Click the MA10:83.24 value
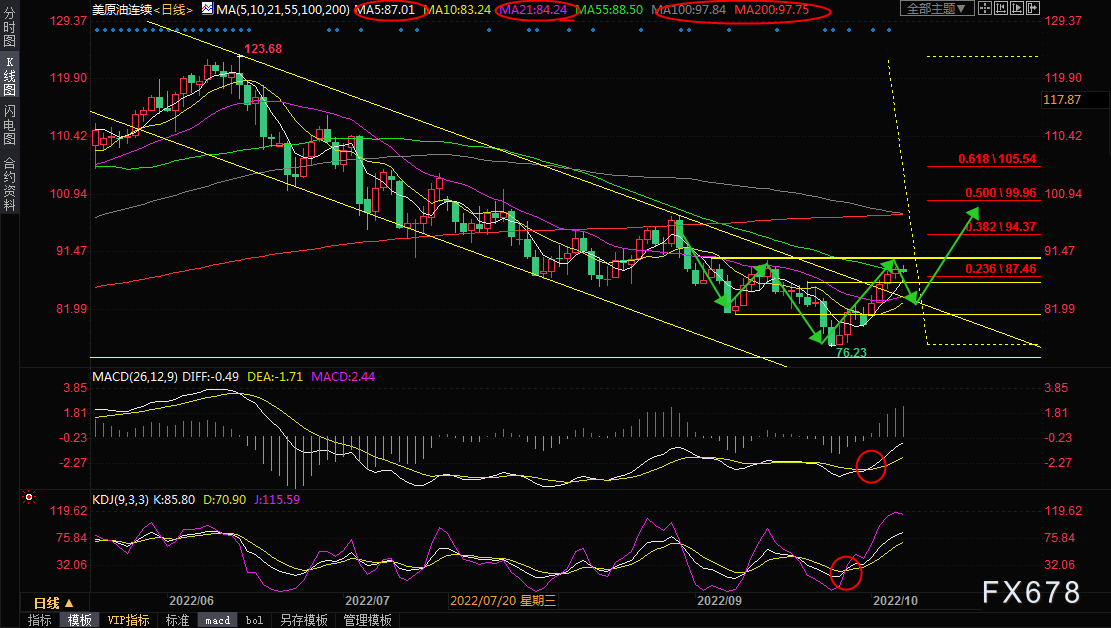Viewport: 1111px width, 628px height. pos(457,9)
